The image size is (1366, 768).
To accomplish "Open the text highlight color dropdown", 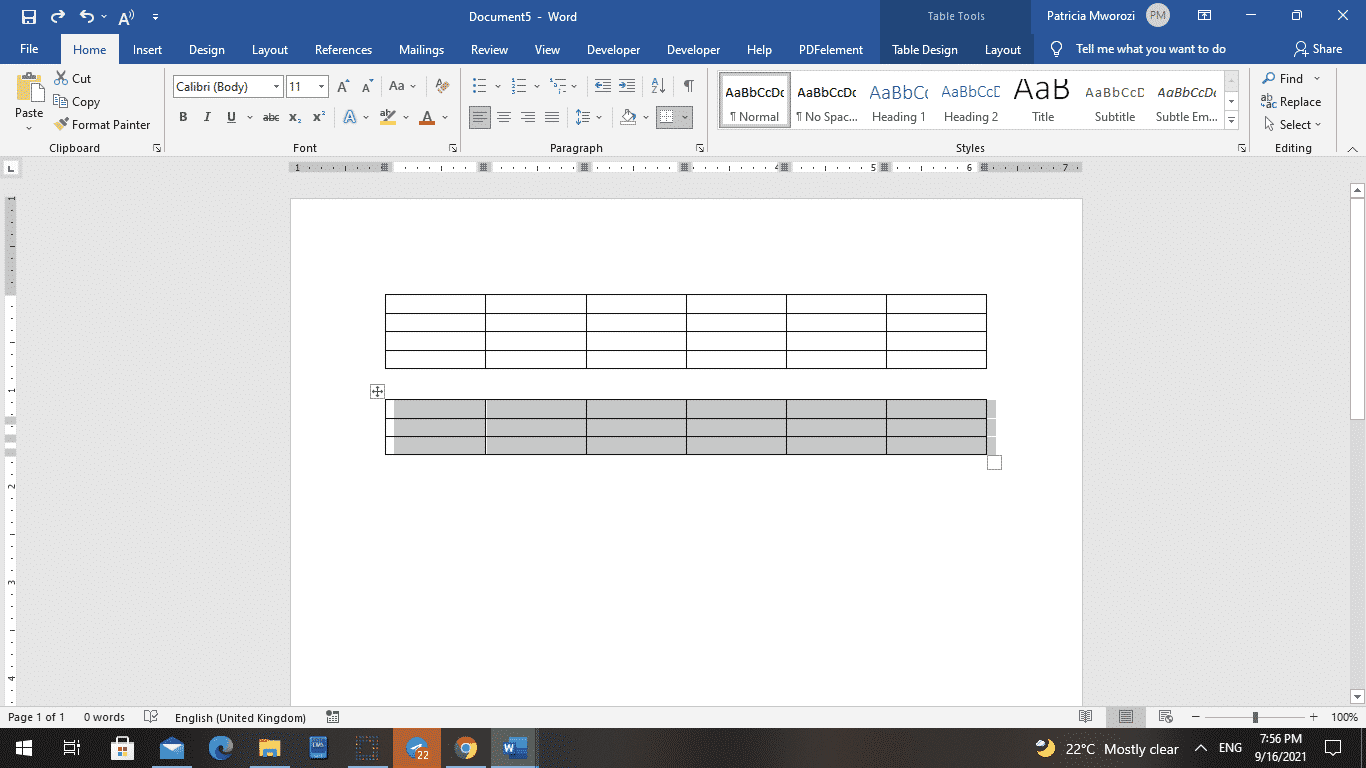I will (x=404, y=117).
